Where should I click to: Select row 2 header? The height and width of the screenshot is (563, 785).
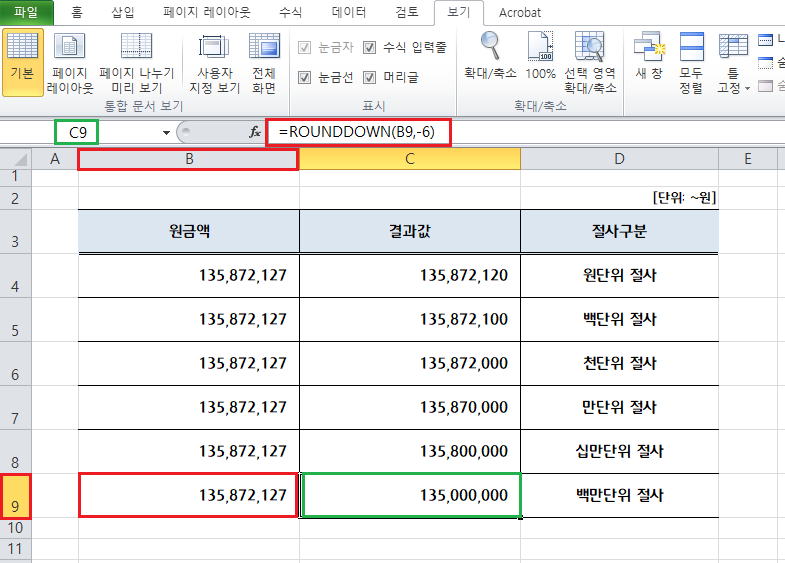[x=15, y=198]
